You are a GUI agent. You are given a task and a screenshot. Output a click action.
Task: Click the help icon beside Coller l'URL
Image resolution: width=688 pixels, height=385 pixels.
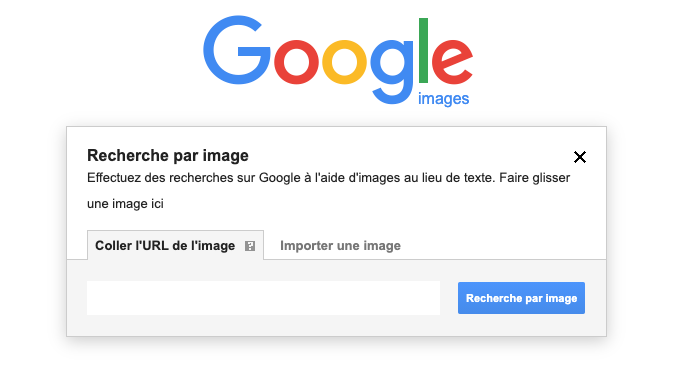250,246
